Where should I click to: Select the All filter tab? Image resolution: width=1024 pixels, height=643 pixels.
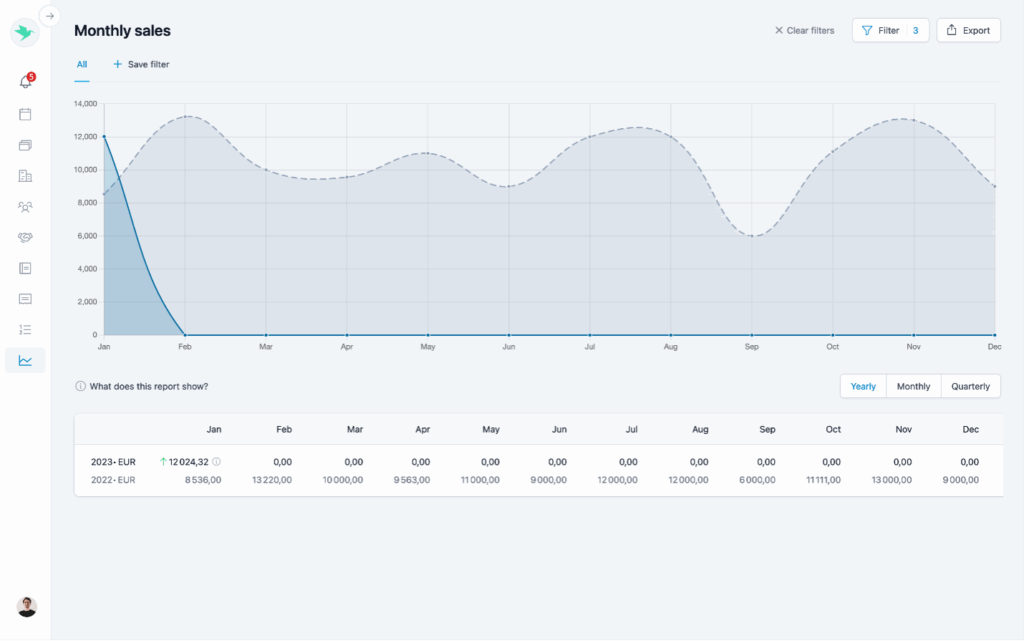pyautogui.click(x=82, y=64)
